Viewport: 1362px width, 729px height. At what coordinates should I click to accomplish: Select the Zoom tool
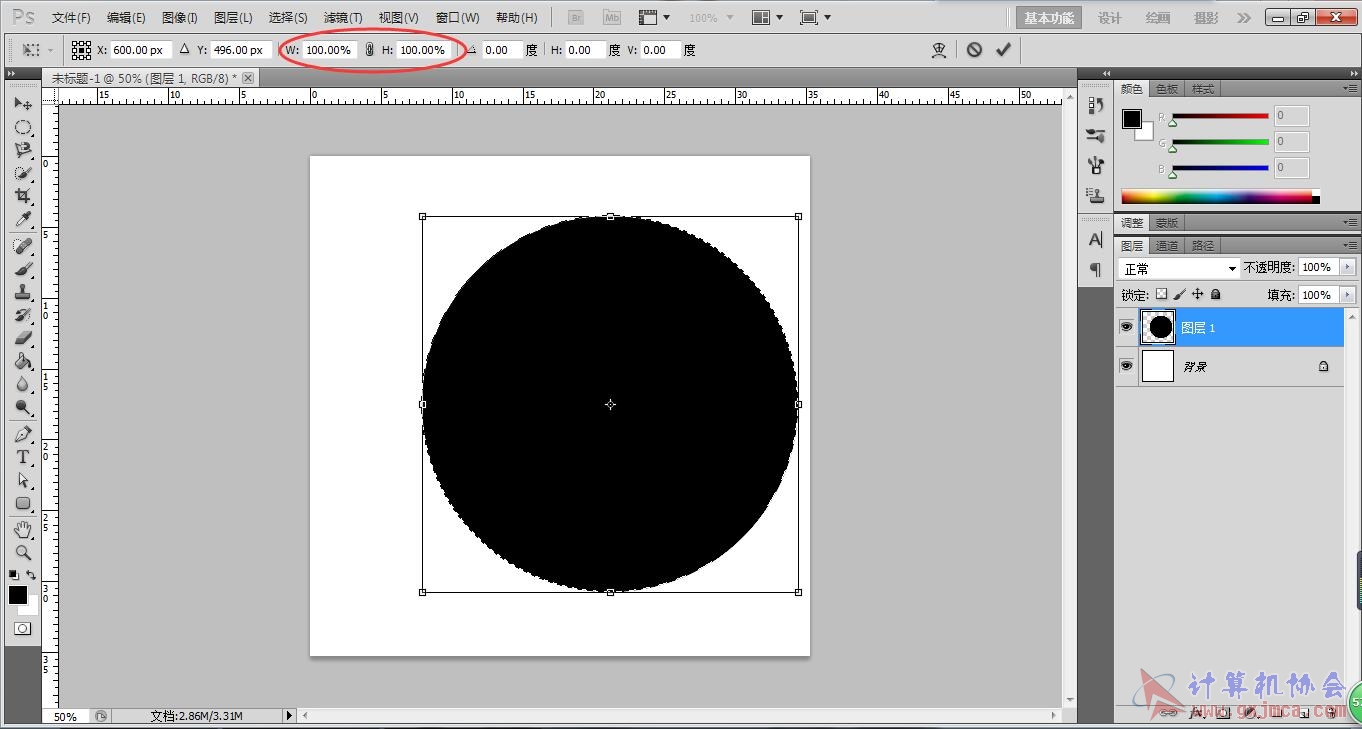22,552
